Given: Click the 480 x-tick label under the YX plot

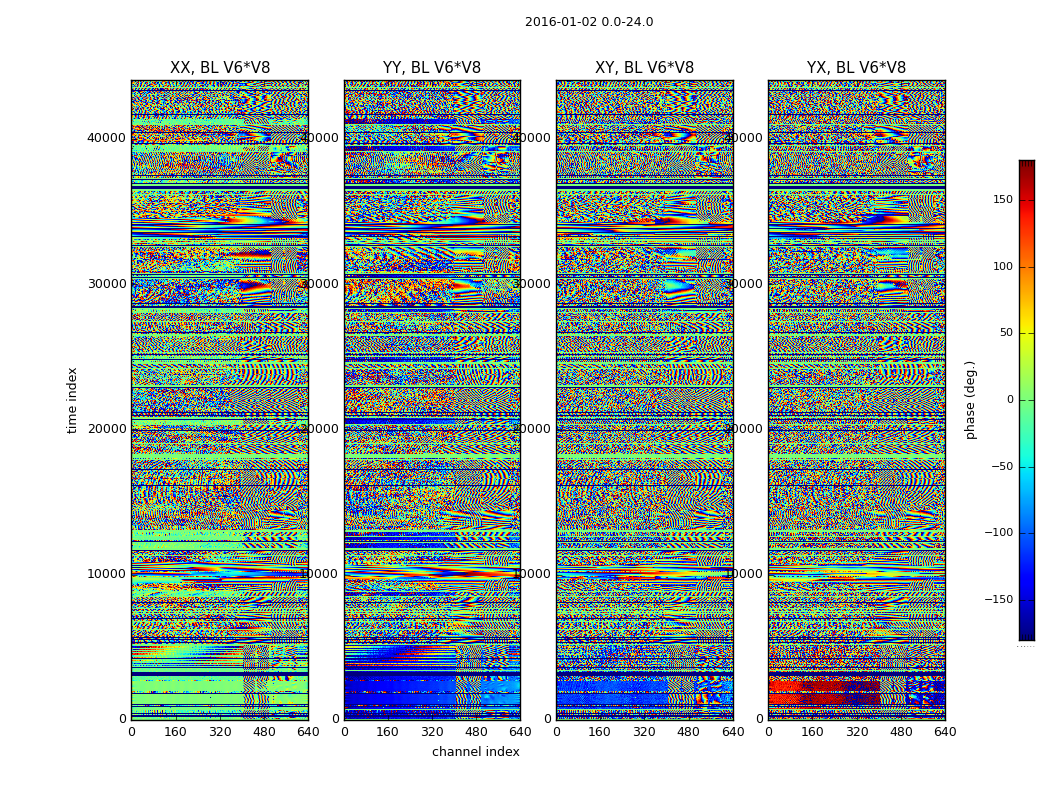Looking at the screenshot, I should pos(901,732).
